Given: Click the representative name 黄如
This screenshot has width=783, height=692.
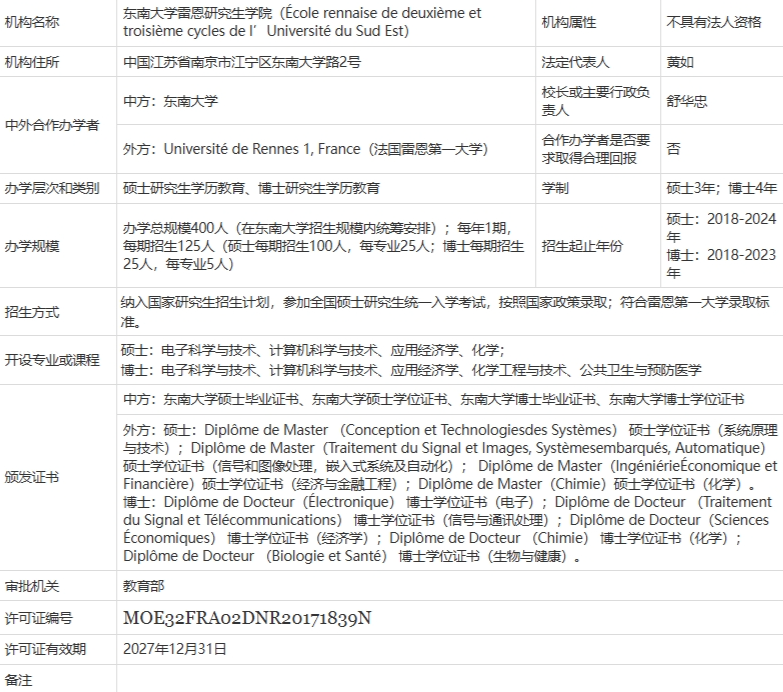Looking at the screenshot, I should (x=680, y=62).
